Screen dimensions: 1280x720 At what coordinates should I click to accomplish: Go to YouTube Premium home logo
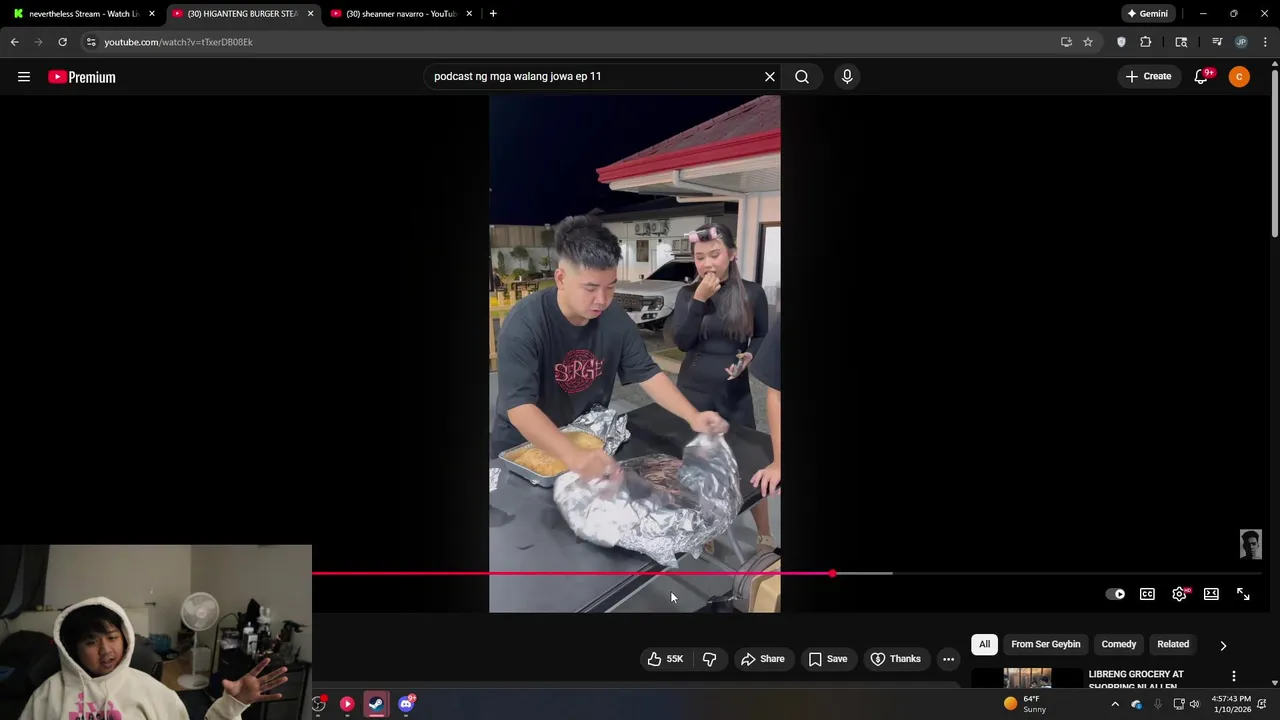(82, 77)
